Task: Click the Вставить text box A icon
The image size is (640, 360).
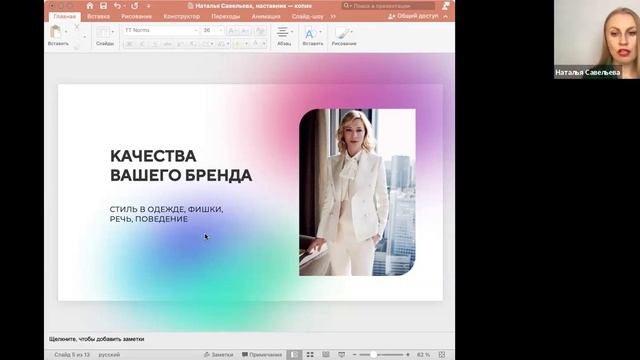Action: pos(310,33)
